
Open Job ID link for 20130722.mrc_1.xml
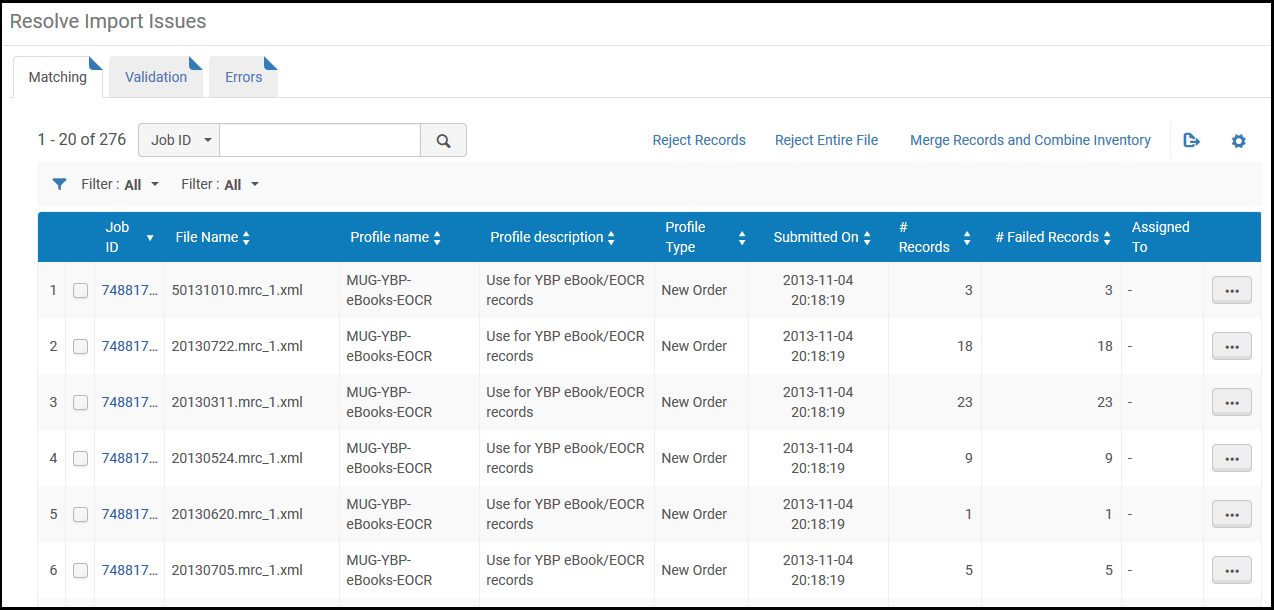pyautogui.click(x=130, y=346)
